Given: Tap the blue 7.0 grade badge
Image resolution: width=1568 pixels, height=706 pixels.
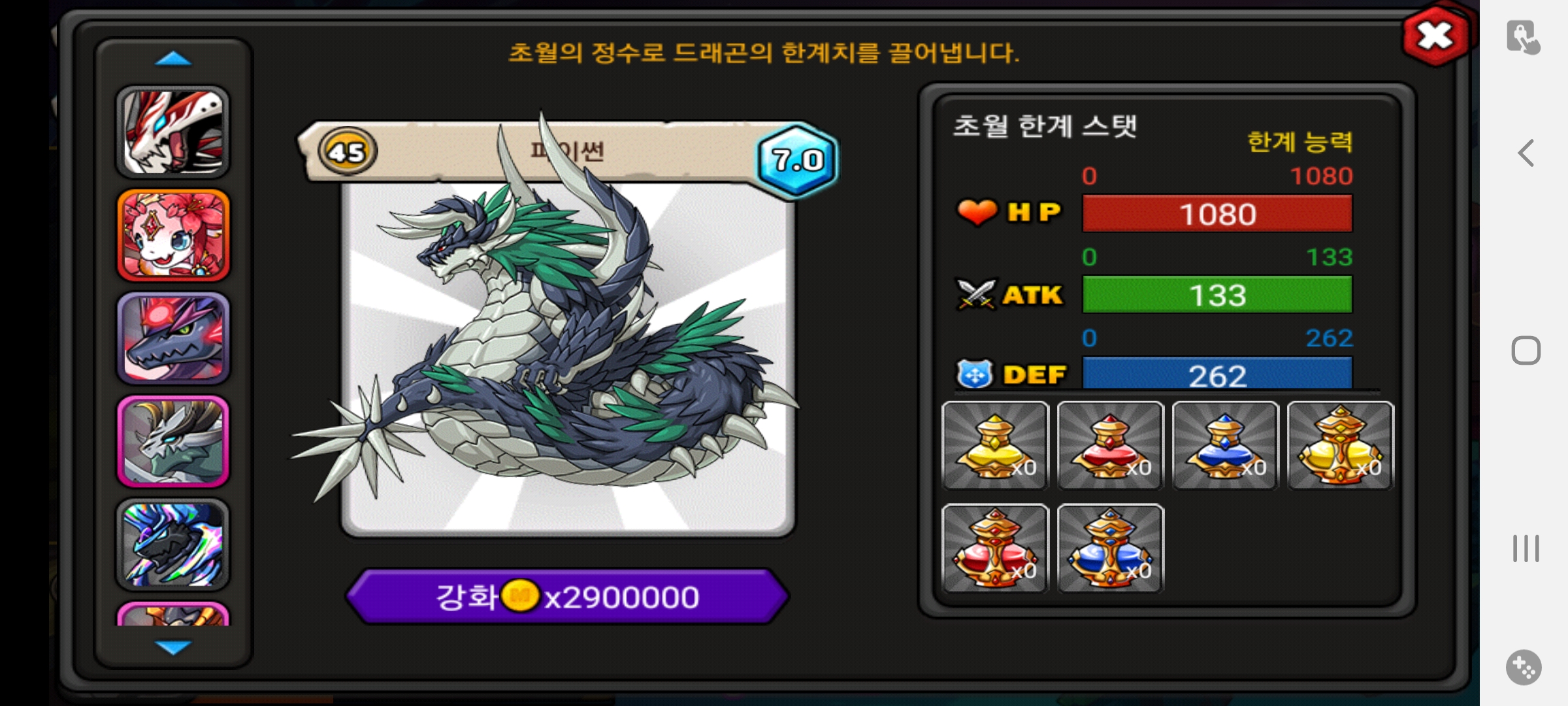Looking at the screenshot, I should pos(797,160).
